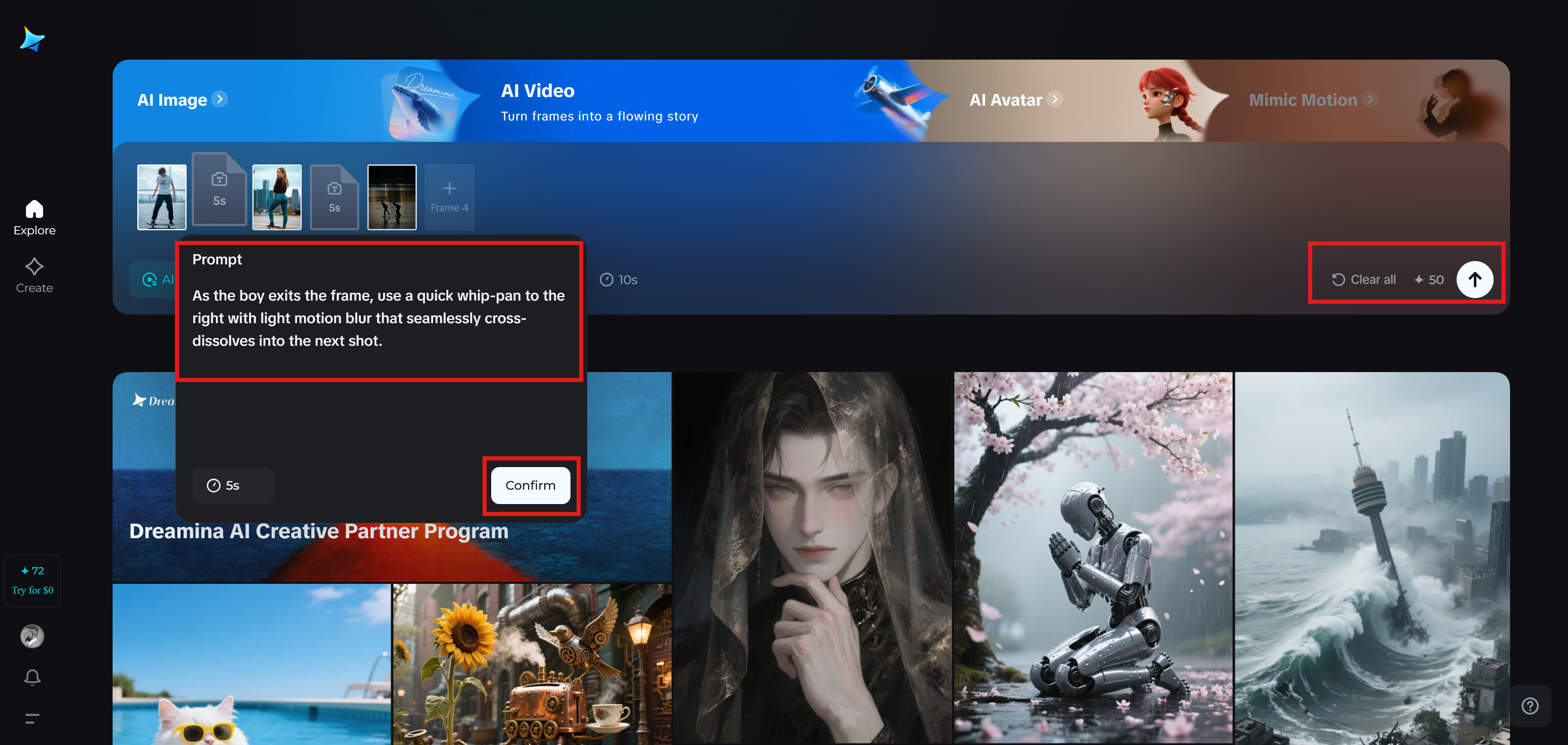The height and width of the screenshot is (745, 1568).
Task: Expand the AI Image chevron arrow
Action: click(x=220, y=99)
